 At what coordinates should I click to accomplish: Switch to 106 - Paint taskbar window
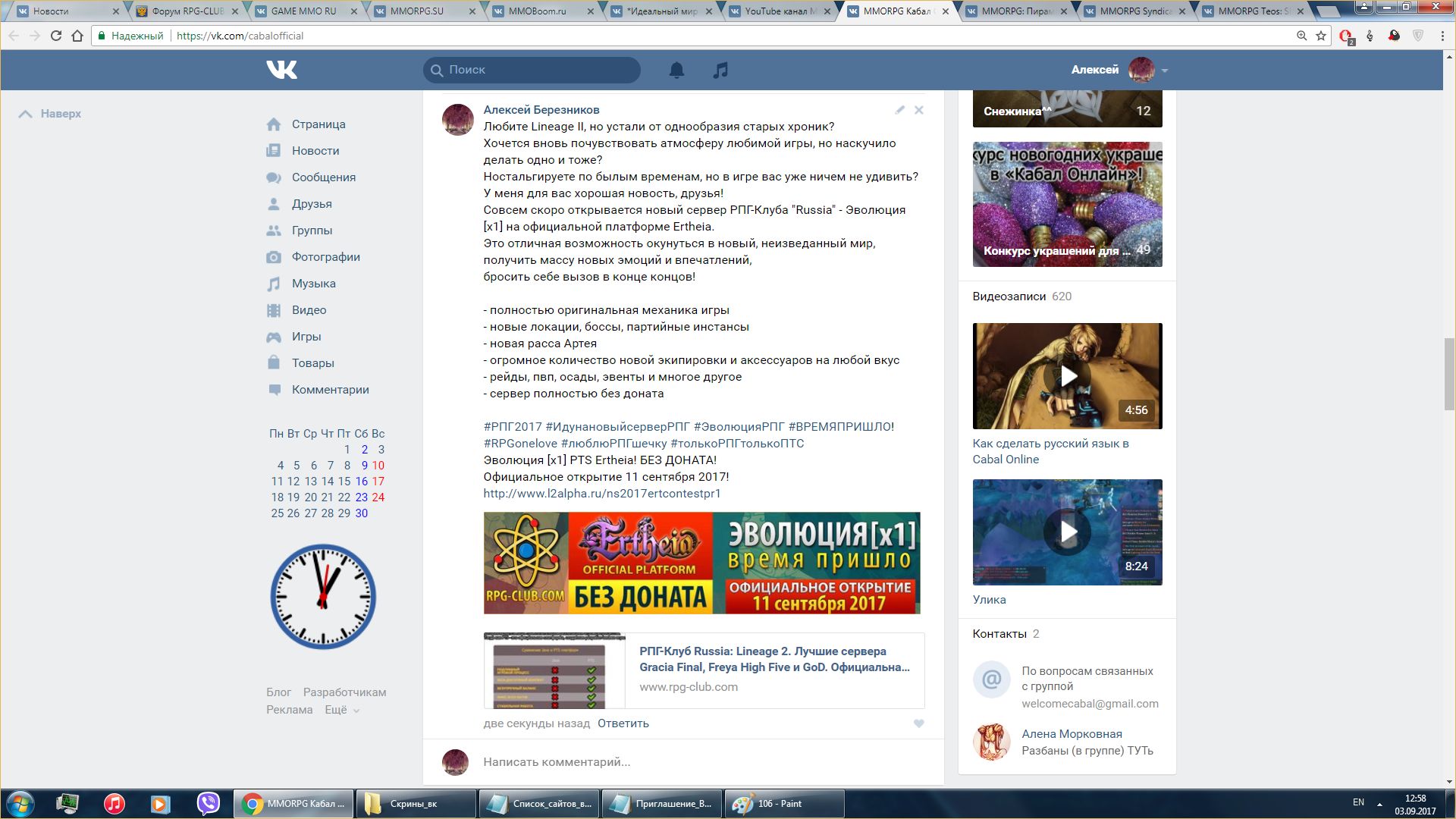pyautogui.click(x=784, y=804)
